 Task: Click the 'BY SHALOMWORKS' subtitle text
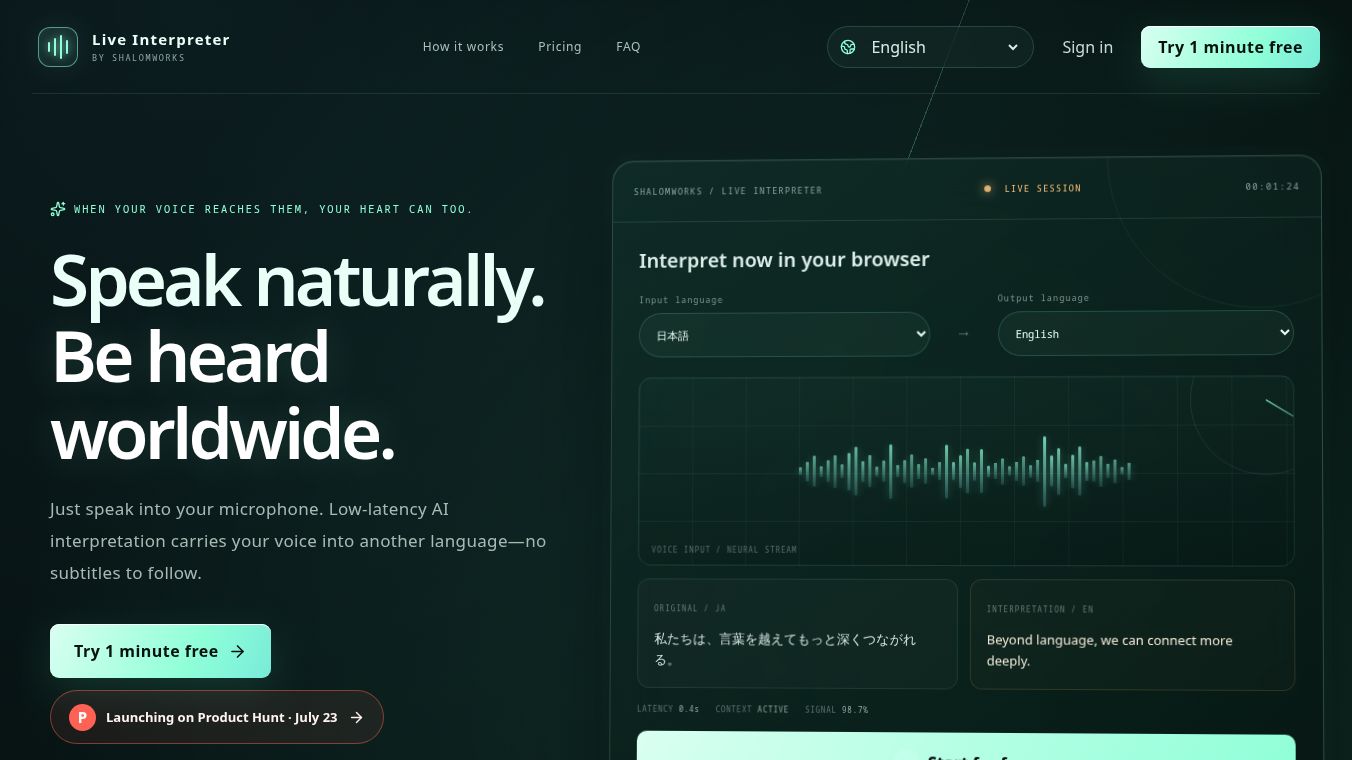coord(138,58)
